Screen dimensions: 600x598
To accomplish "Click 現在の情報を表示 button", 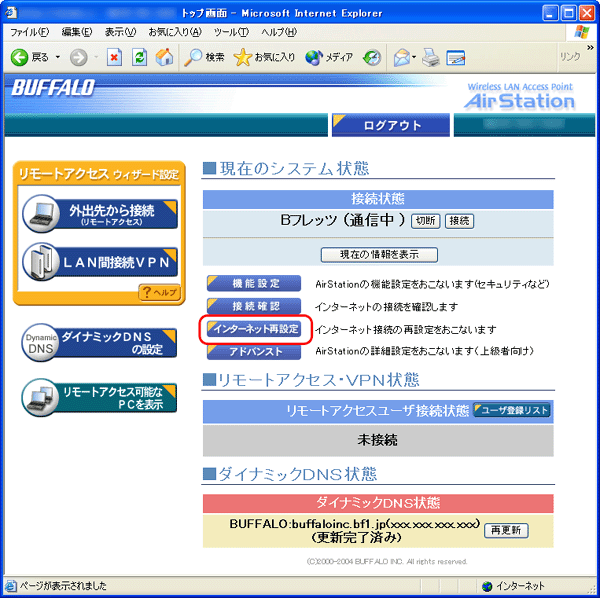I will pos(379,254).
